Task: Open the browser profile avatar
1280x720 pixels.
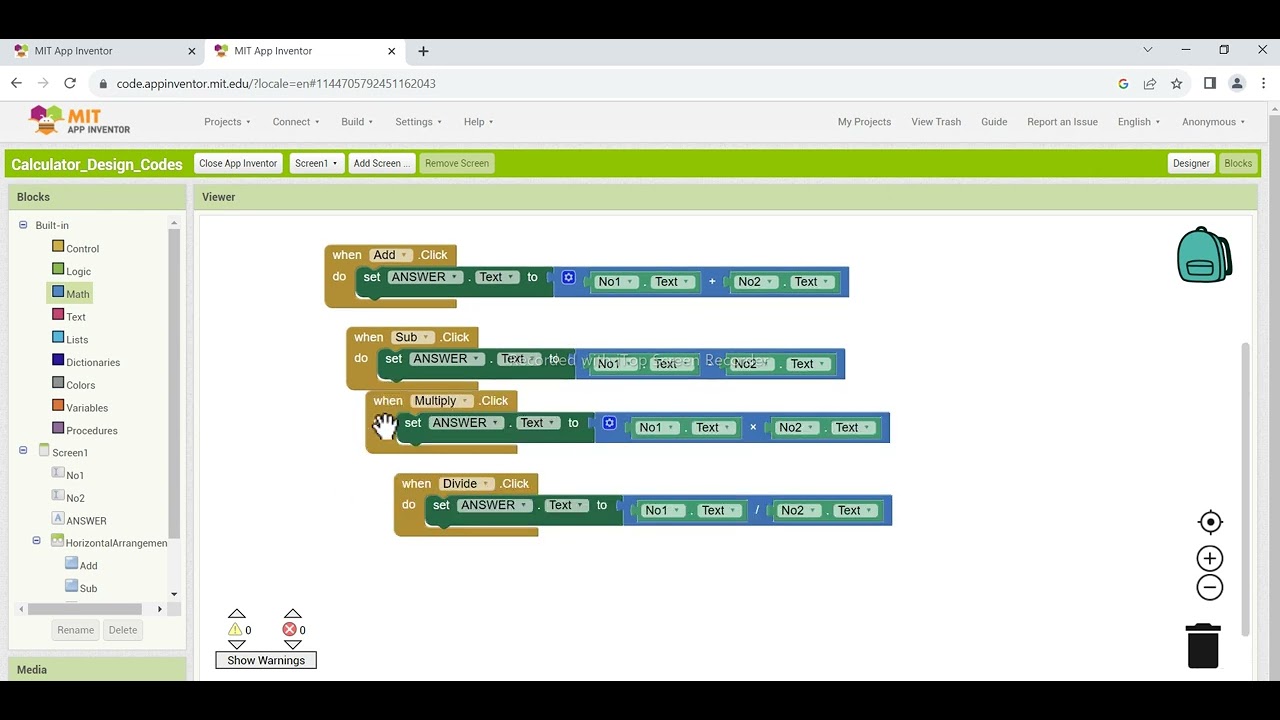Action: click(1237, 84)
